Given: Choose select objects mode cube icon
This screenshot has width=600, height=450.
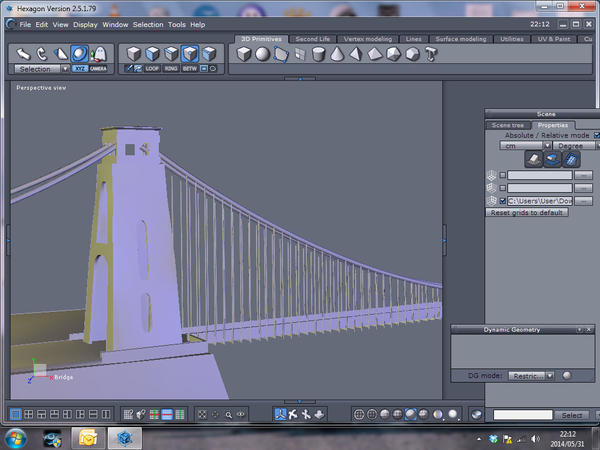Looking at the screenshot, I should tap(134, 54).
